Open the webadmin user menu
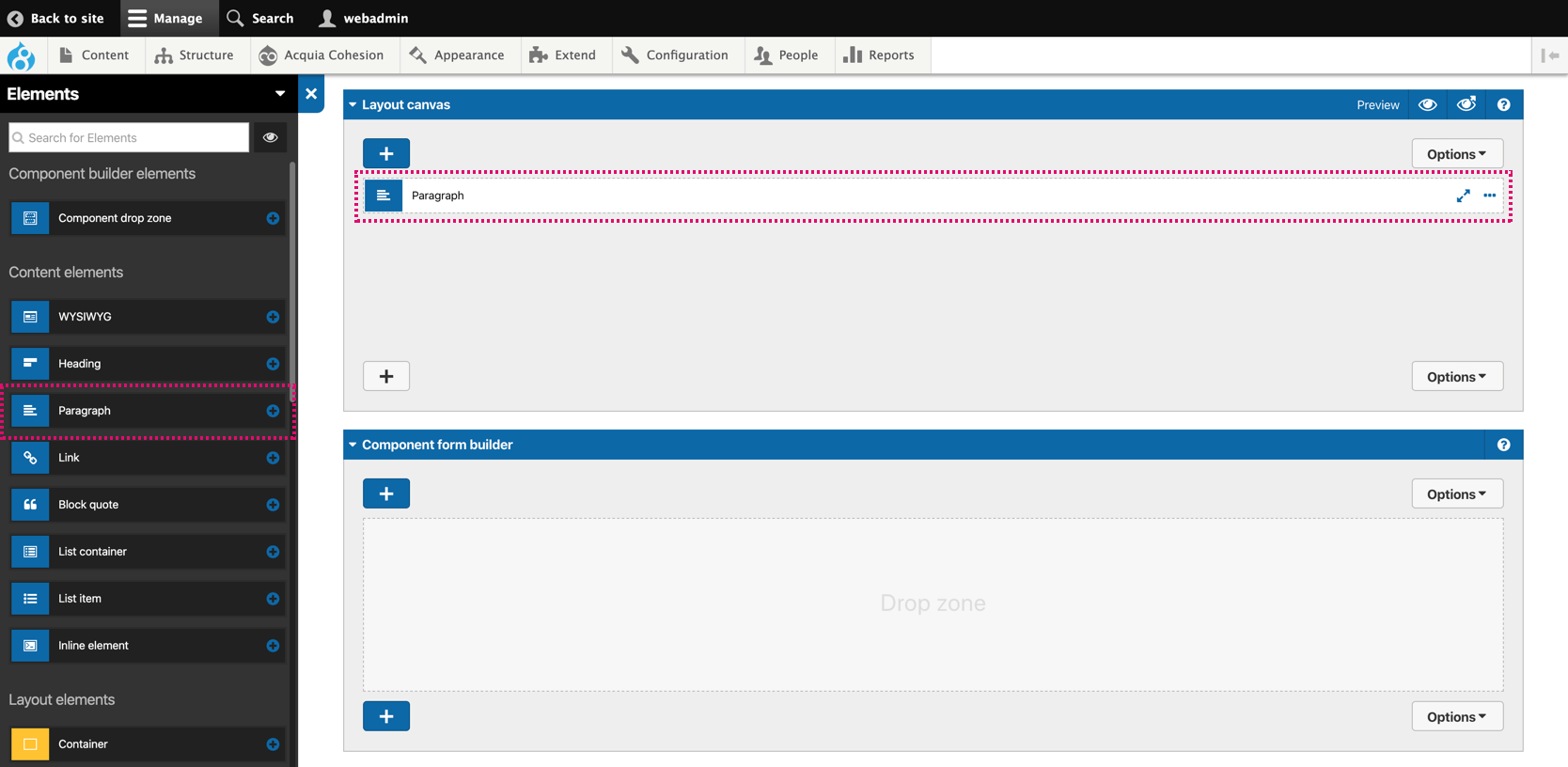Viewport: 1568px width, 767px height. click(364, 19)
